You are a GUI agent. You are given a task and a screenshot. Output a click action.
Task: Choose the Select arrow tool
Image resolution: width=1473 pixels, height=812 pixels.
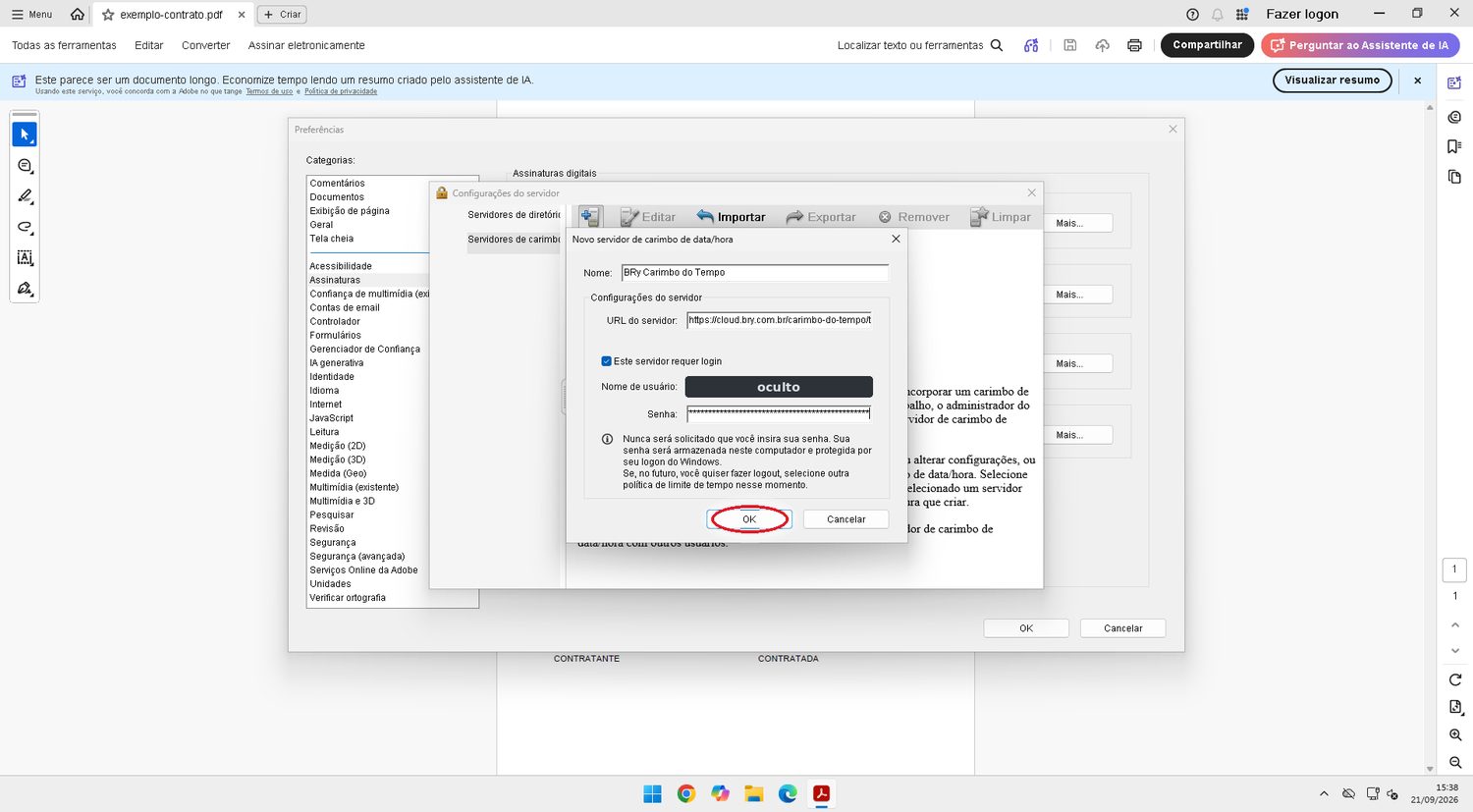[x=25, y=135]
